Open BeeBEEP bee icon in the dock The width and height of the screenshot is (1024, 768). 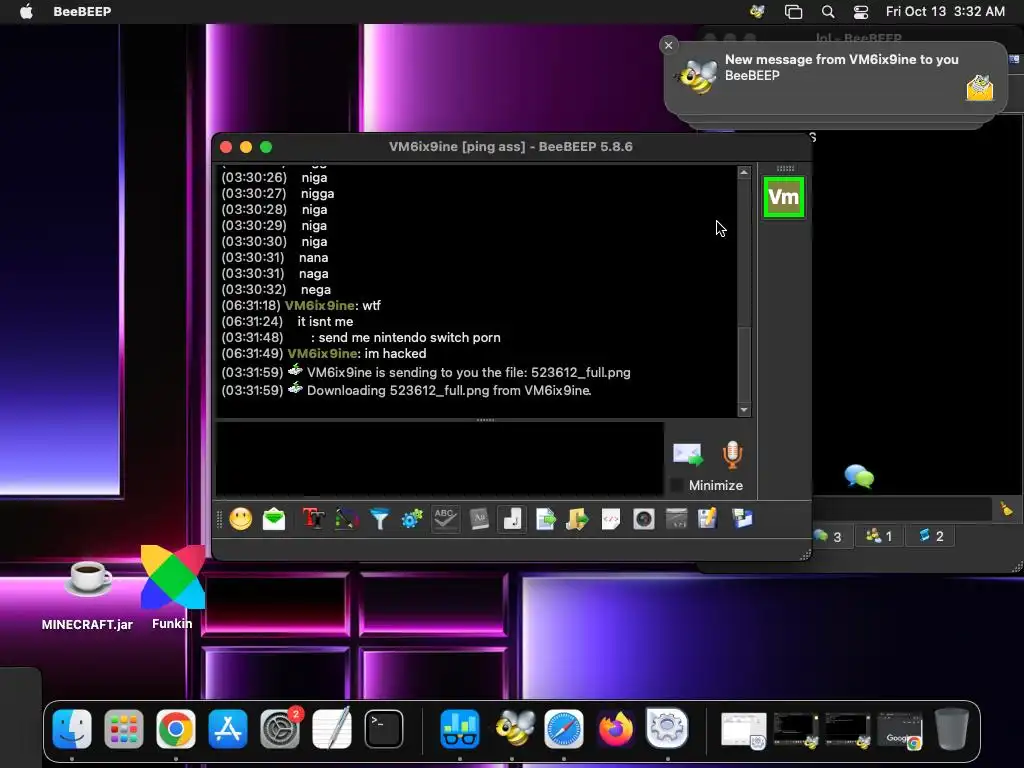pos(513,728)
